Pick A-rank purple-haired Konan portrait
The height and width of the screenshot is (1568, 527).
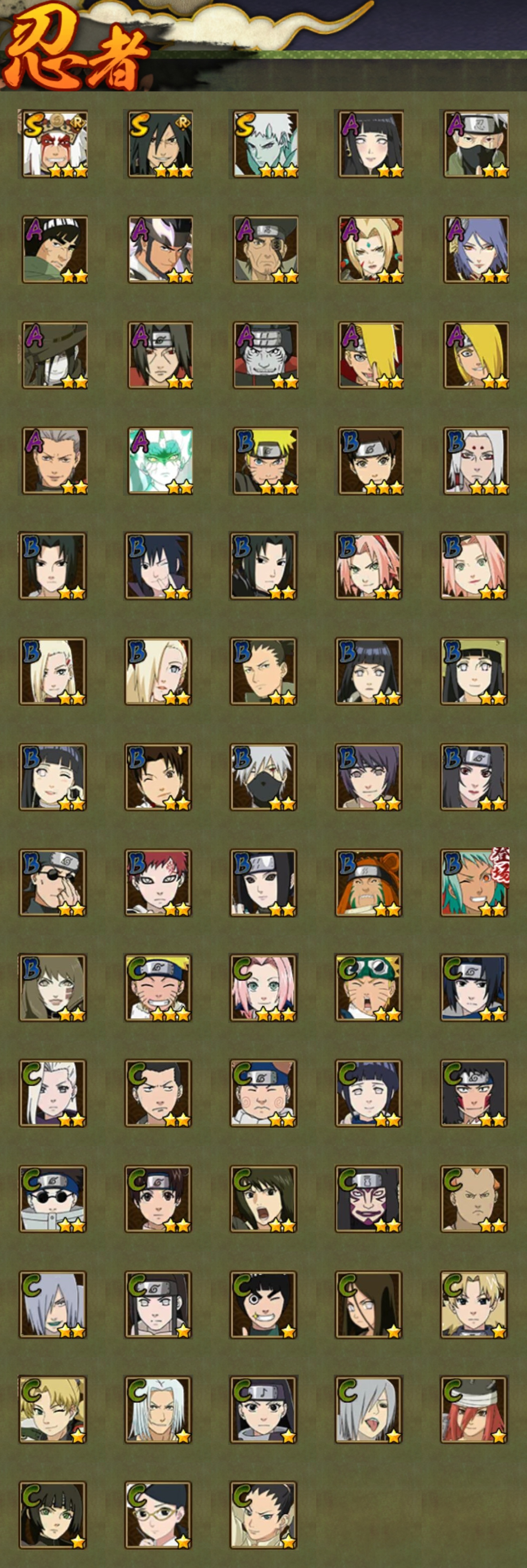tap(476, 250)
